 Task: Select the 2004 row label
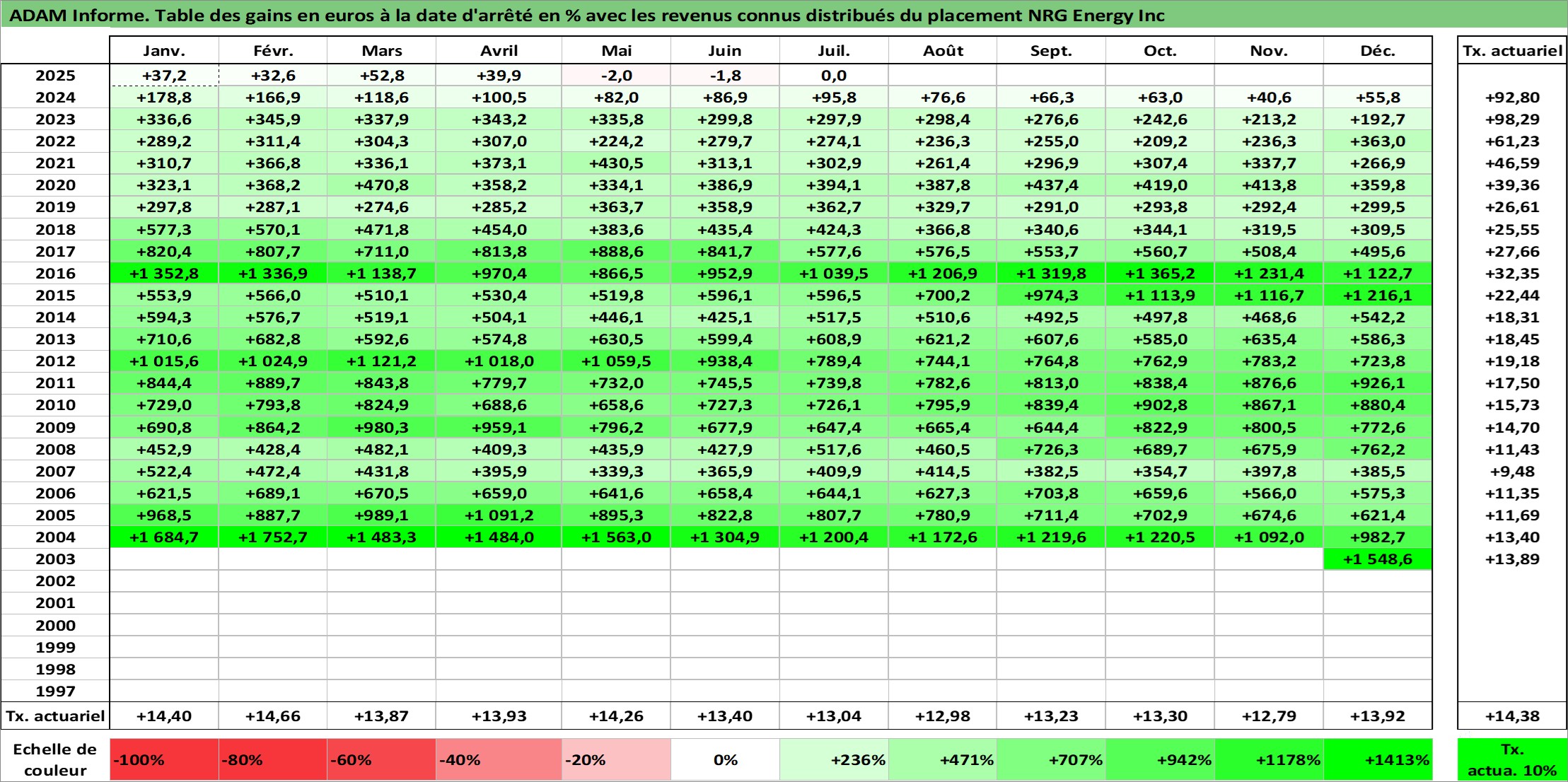(x=55, y=537)
